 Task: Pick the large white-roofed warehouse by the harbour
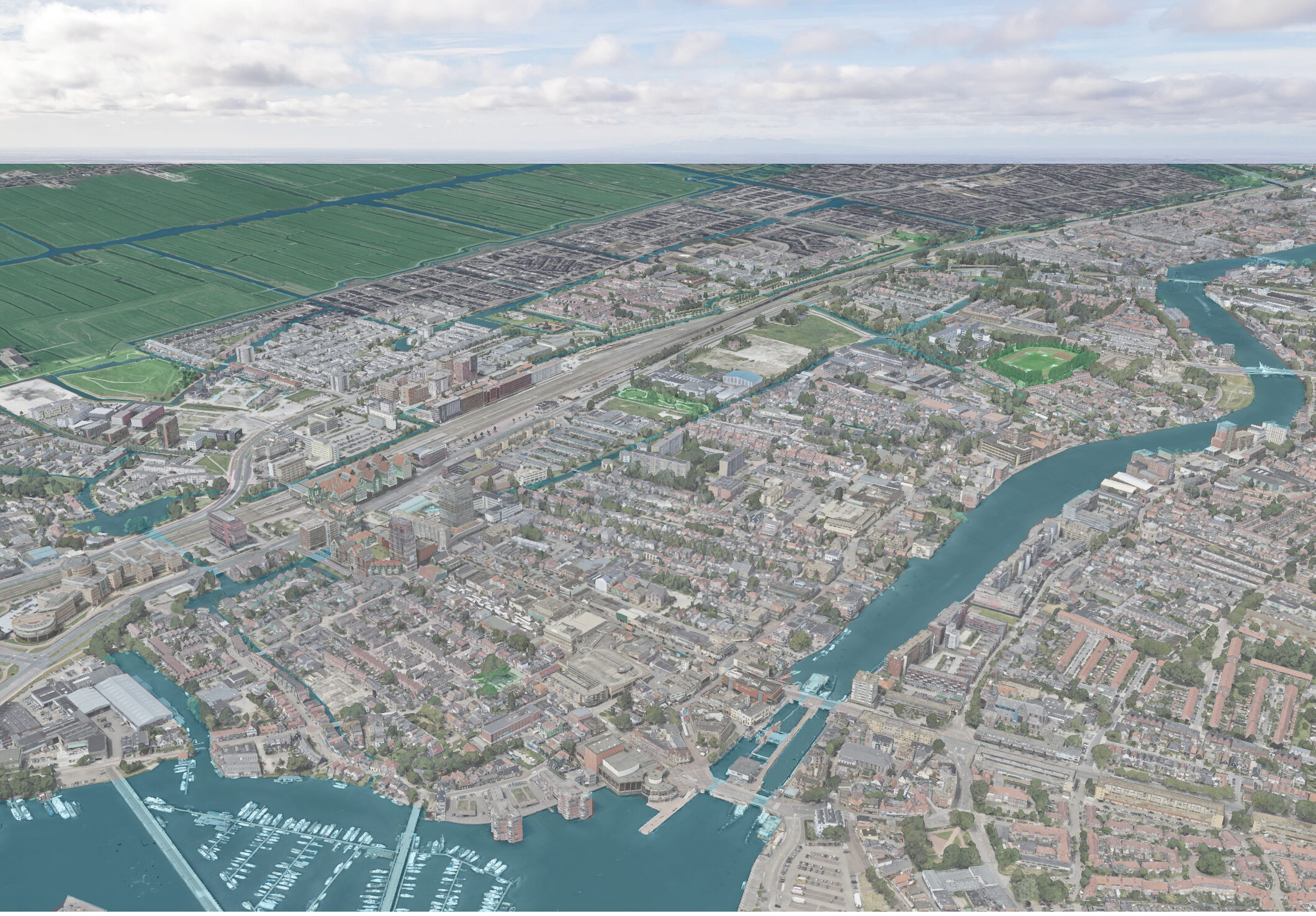tap(132, 701)
